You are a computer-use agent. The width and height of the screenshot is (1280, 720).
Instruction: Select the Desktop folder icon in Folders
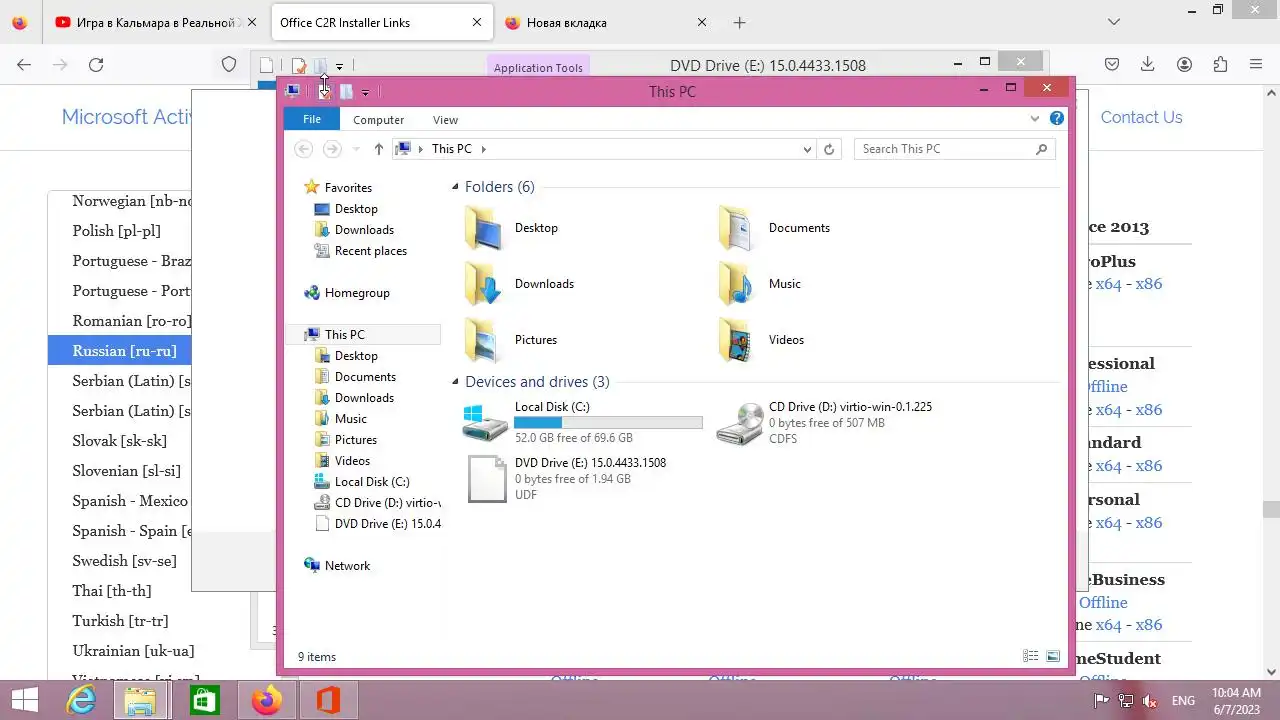pyautogui.click(x=484, y=228)
